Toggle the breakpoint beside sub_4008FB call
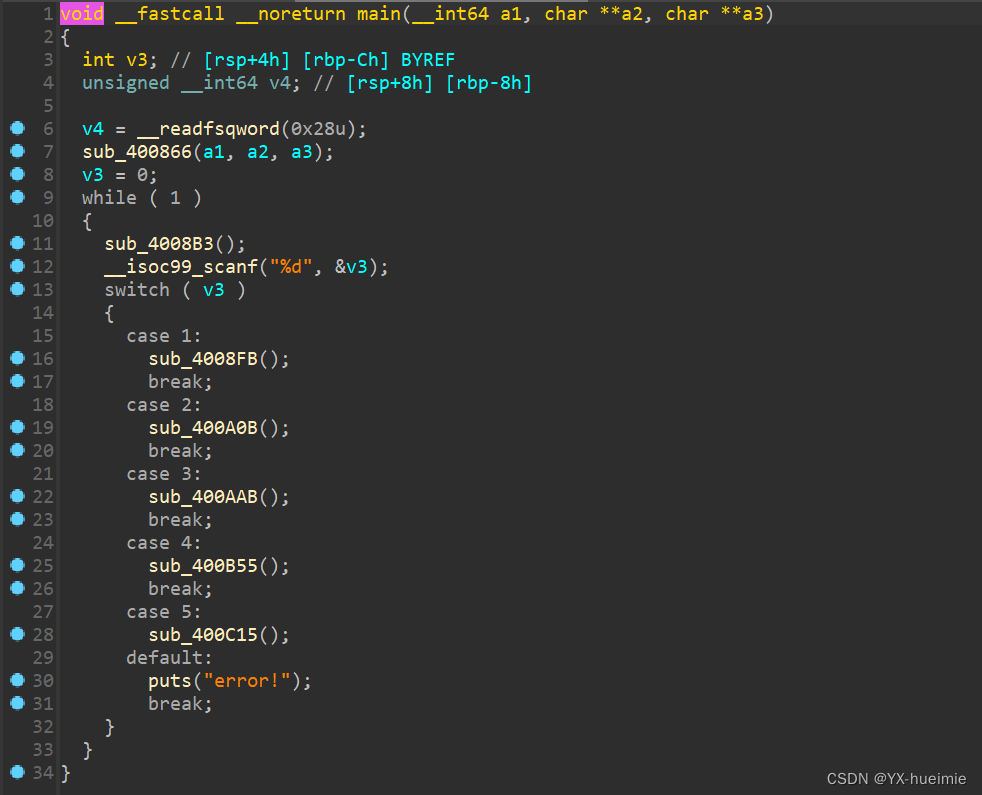The image size is (982, 795). click(16, 358)
